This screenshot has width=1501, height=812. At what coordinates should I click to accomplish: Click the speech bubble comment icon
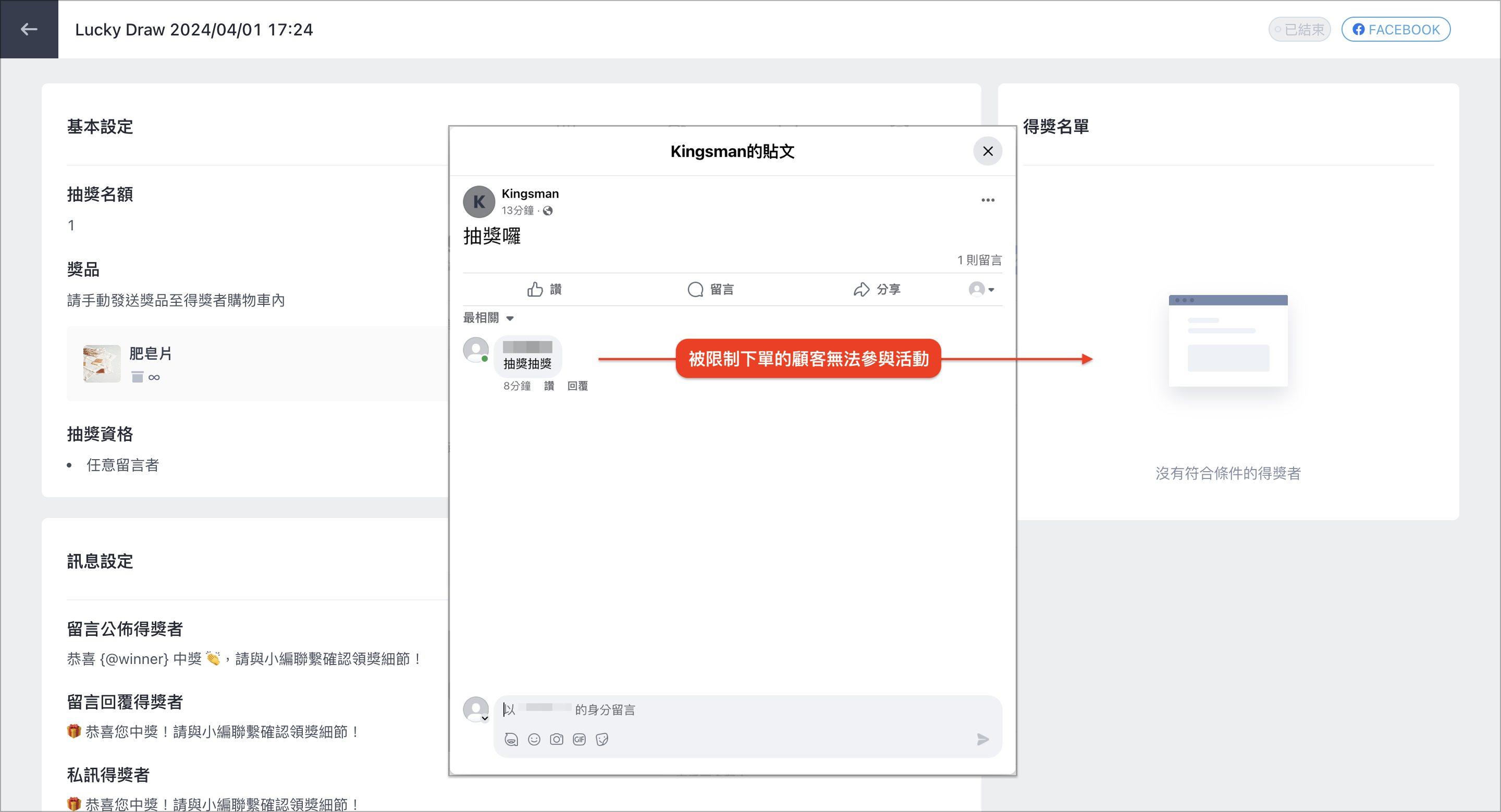coord(695,289)
